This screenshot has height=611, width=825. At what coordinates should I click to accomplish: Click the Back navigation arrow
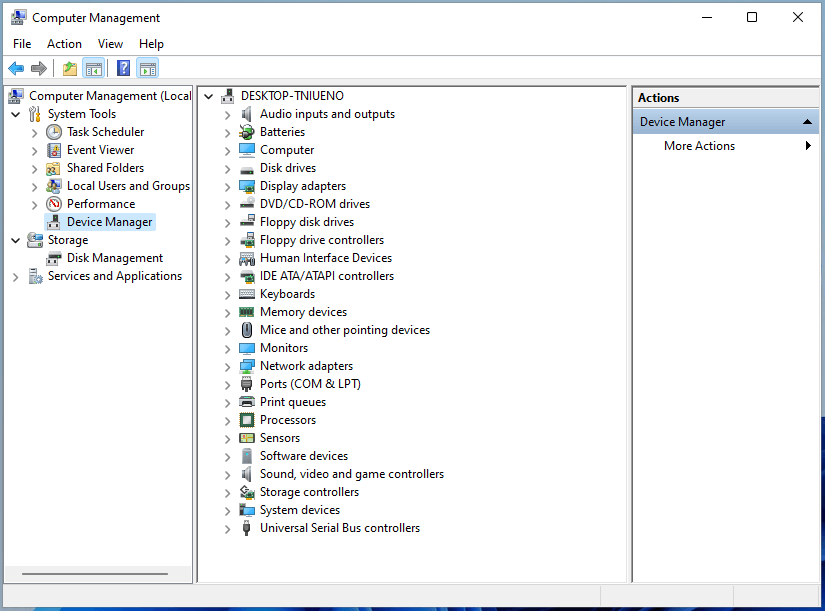[17, 68]
